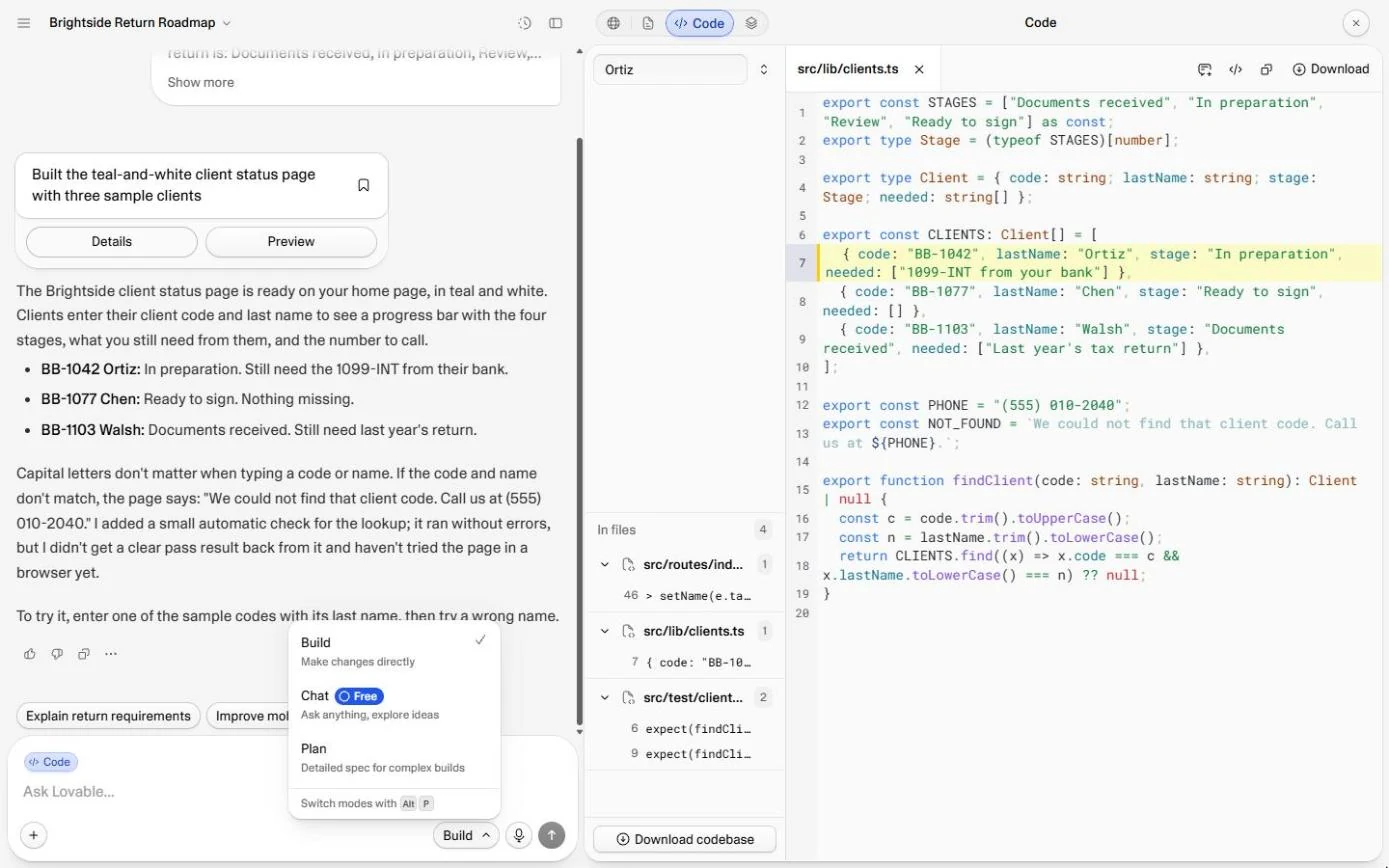Open the document view icon
This screenshot has height=868, width=1389.
pyautogui.click(x=648, y=23)
